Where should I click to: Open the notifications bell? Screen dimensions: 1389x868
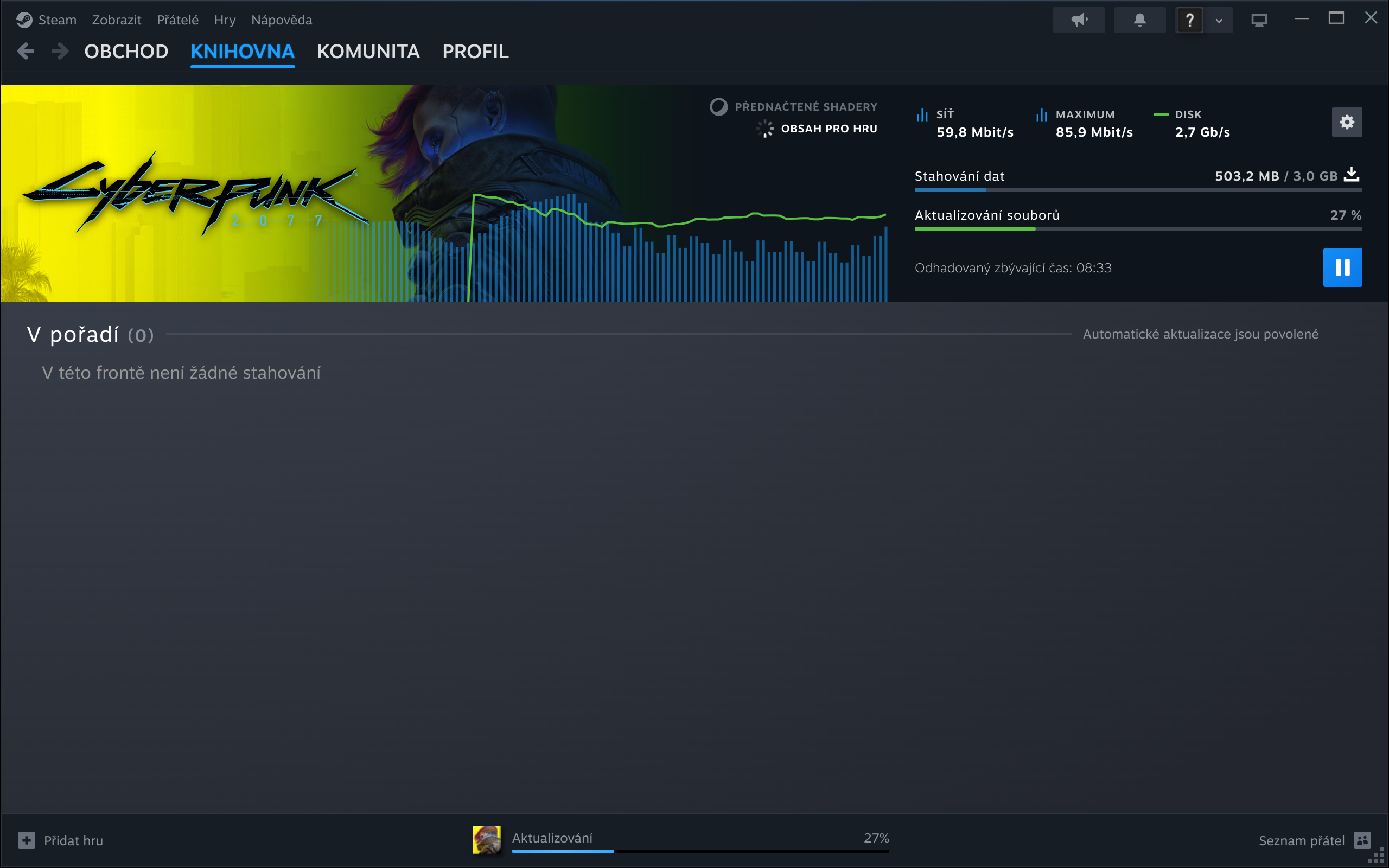coord(1140,20)
